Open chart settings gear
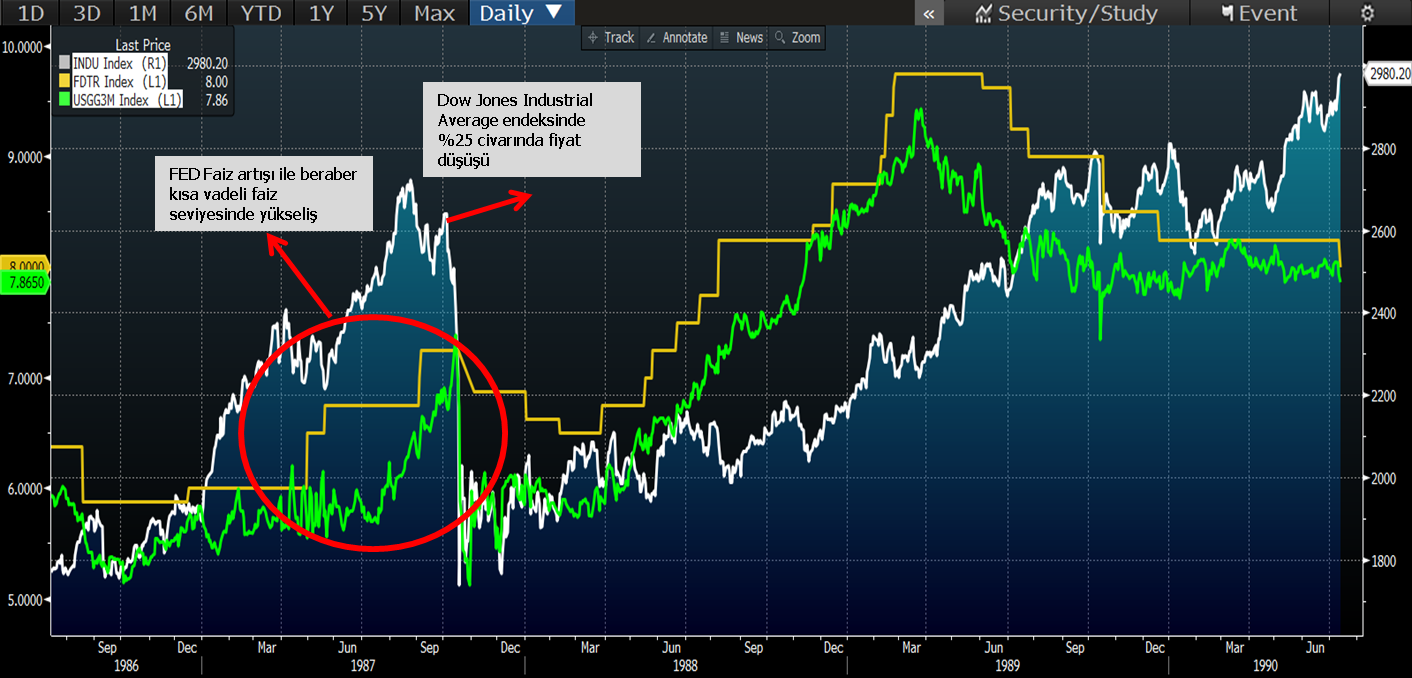1412x678 pixels. pyautogui.click(x=1367, y=13)
